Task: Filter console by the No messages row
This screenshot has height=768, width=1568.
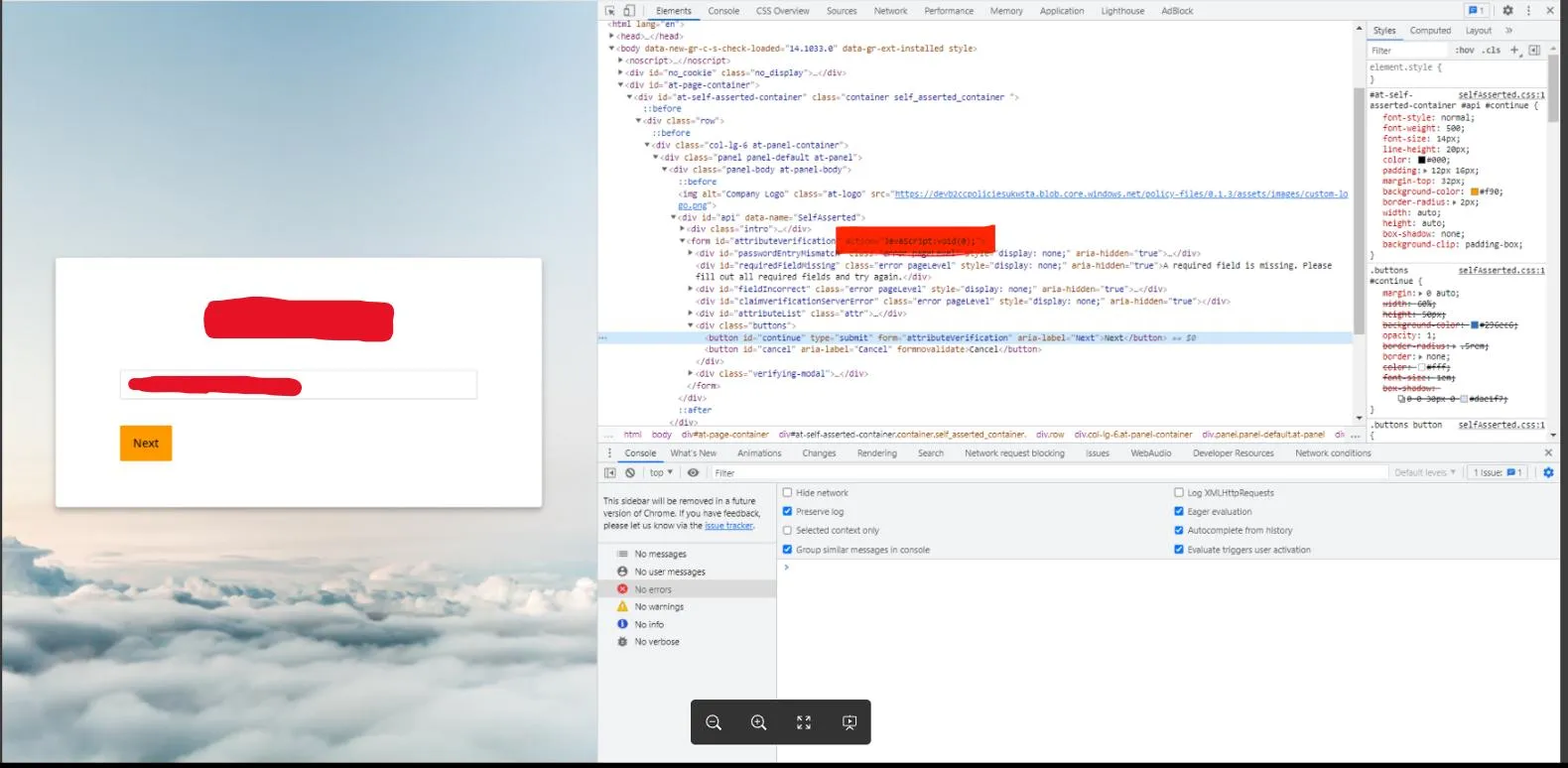Action: [687, 554]
